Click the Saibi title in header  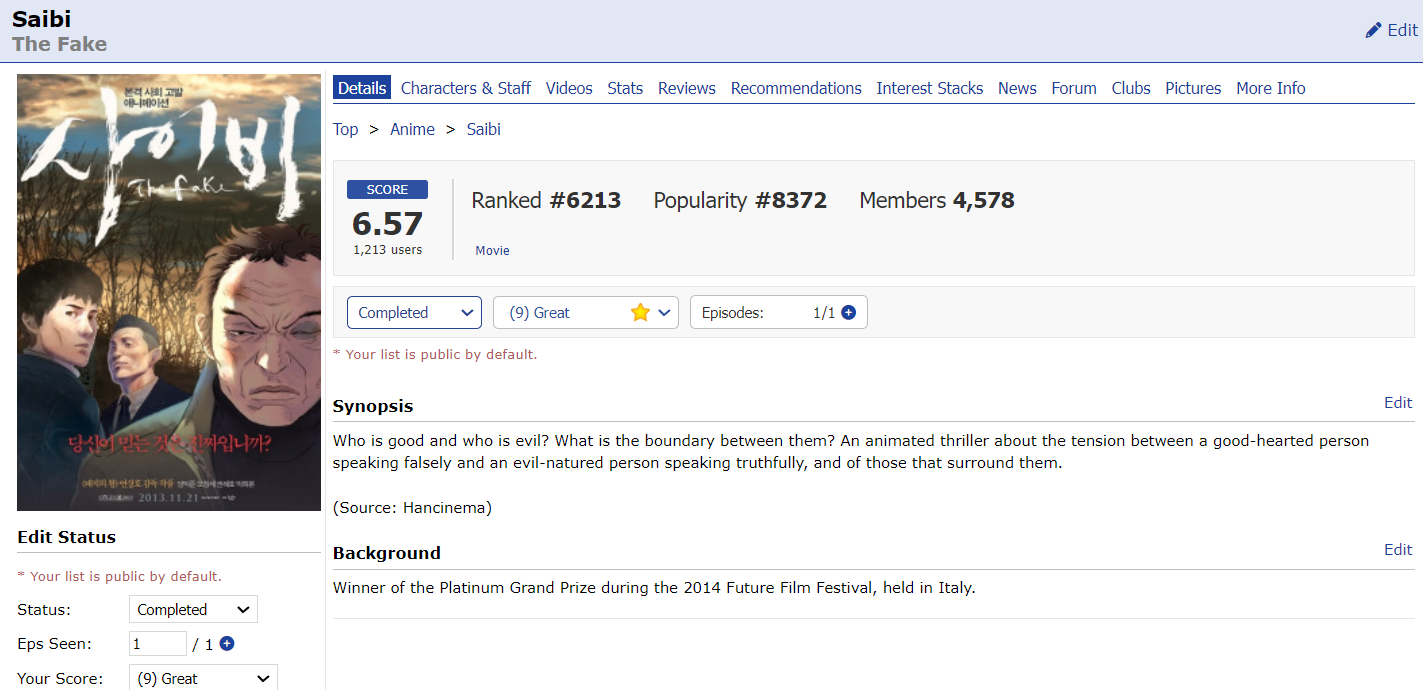tap(42, 19)
